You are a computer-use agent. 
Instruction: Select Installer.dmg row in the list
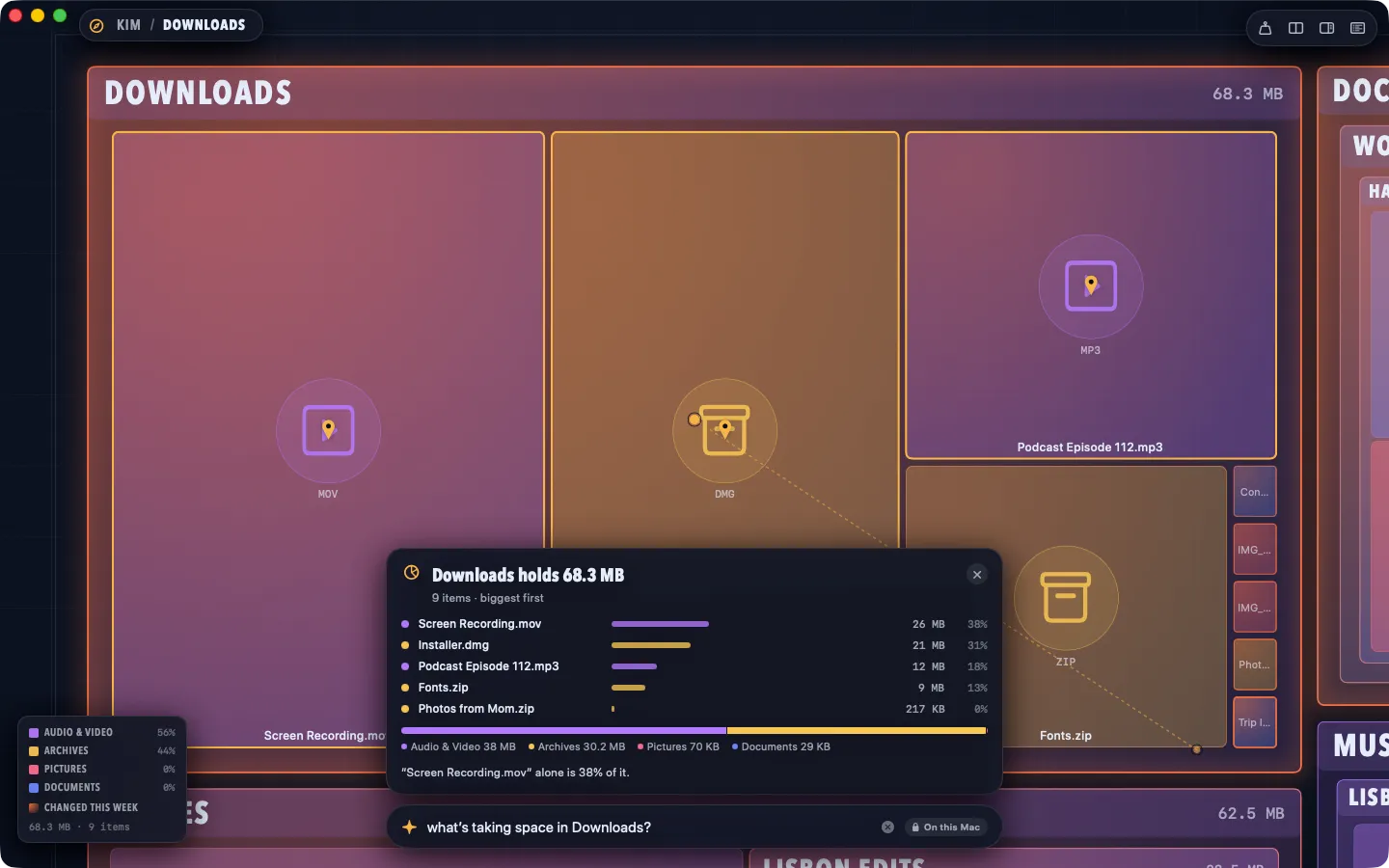pos(694,645)
